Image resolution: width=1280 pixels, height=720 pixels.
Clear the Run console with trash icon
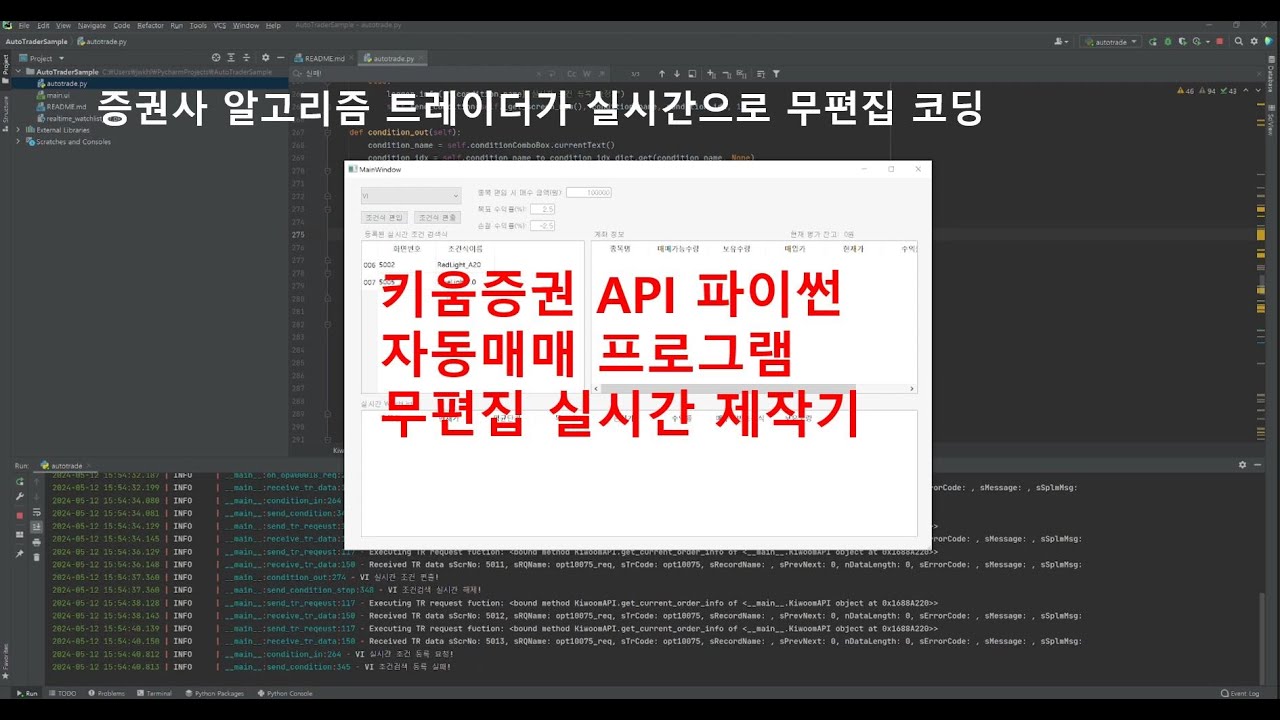[x=37, y=557]
